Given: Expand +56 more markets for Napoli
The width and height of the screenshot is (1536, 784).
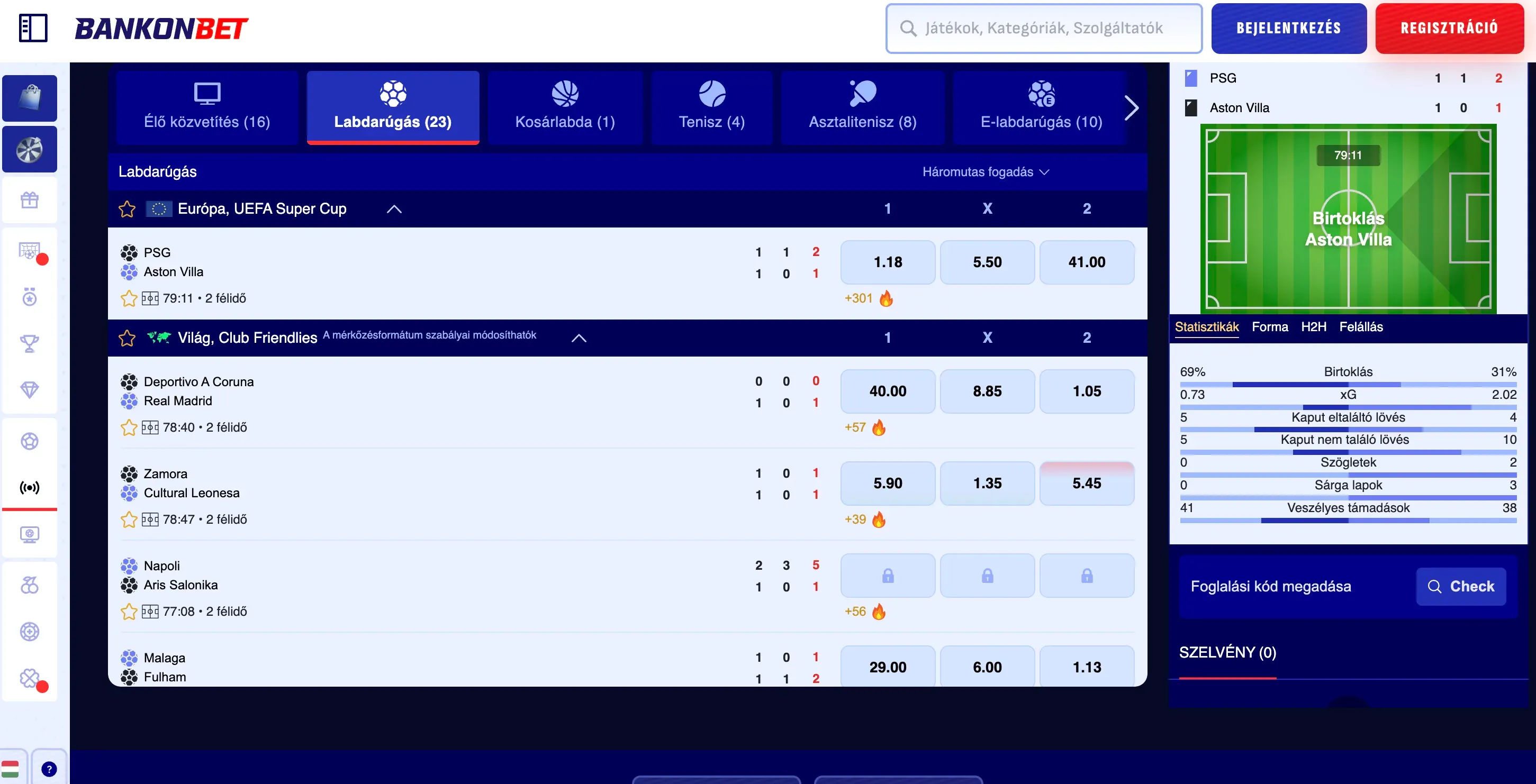Looking at the screenshot, I should (855, 612).
